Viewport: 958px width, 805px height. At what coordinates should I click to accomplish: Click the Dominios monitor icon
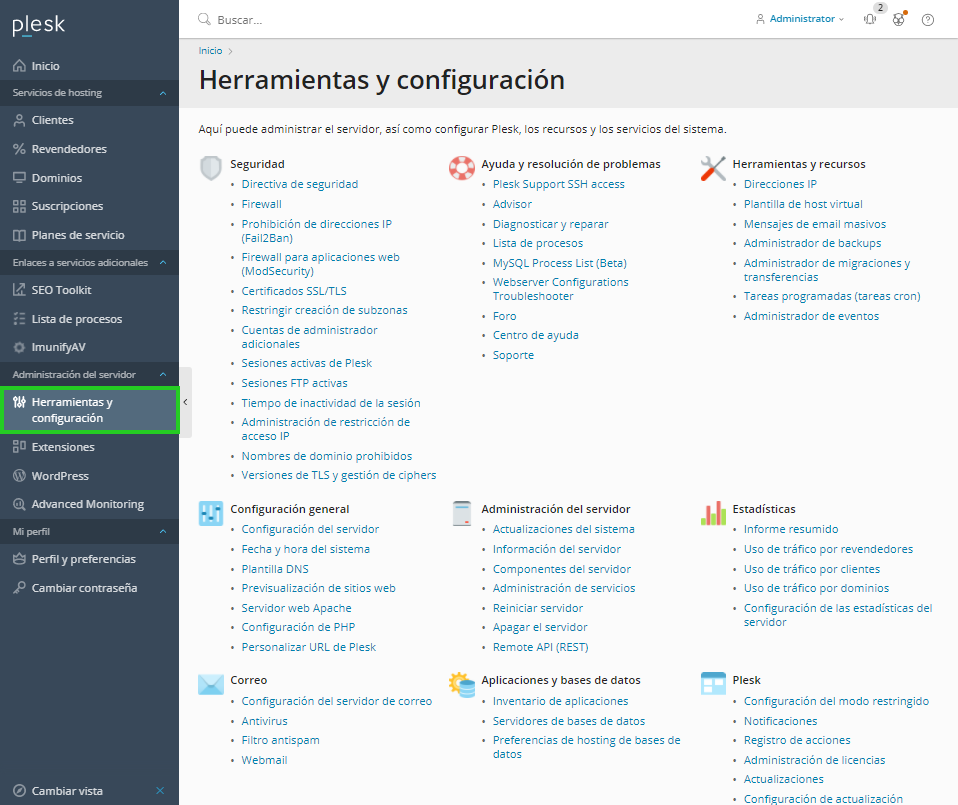[x=20, y=178]
